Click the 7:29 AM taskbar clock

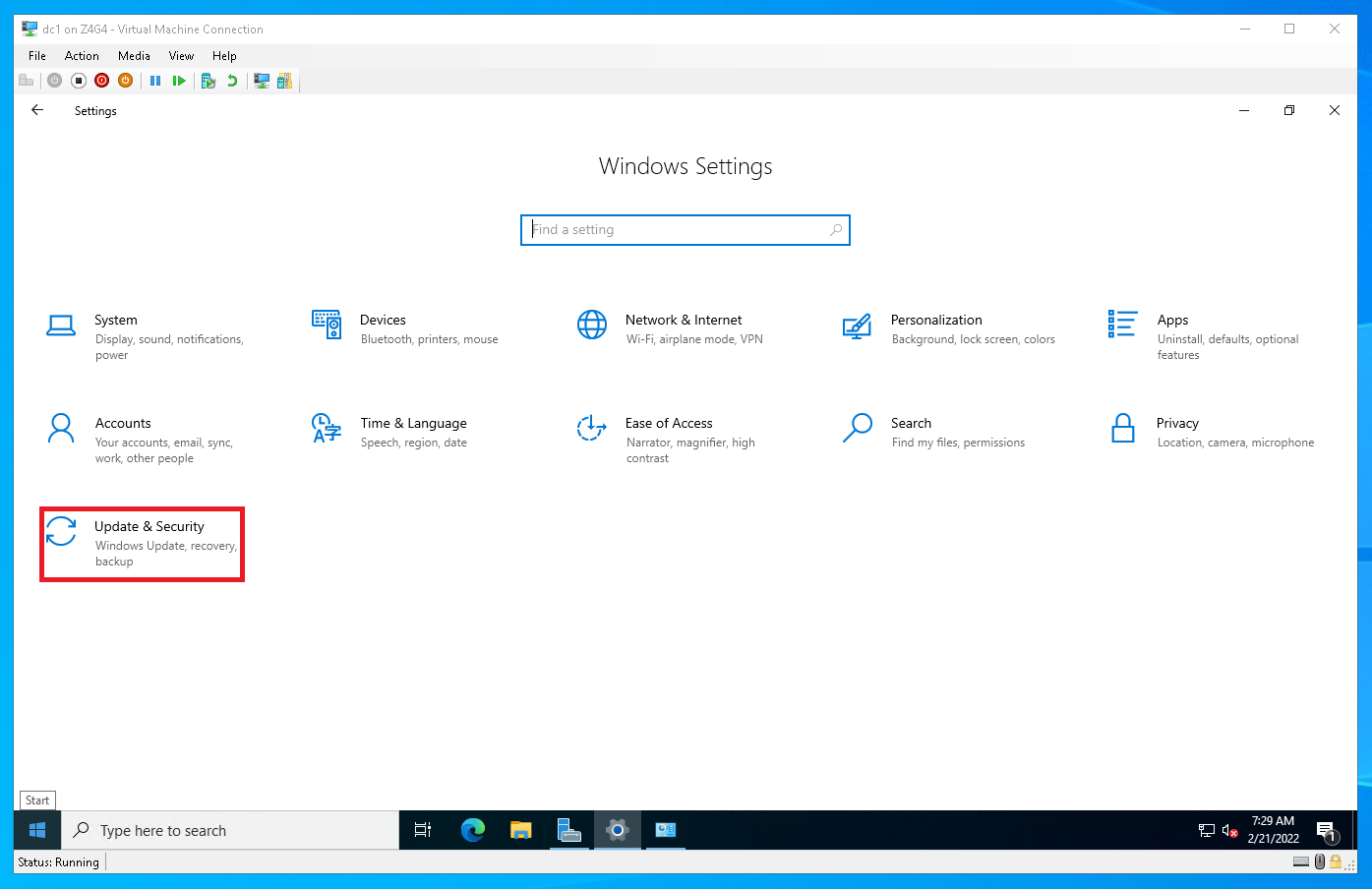pos(1274,830)
